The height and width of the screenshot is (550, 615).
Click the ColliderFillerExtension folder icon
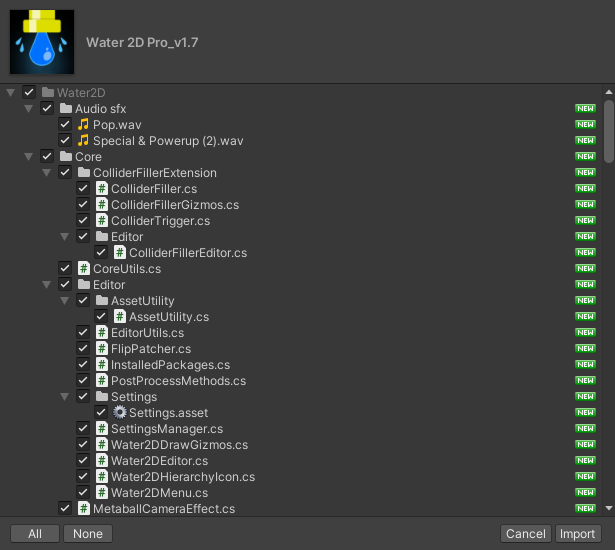point(84,173)
